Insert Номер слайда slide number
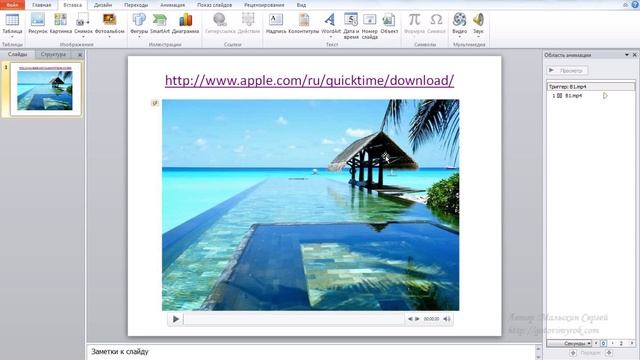 point(370,20)
